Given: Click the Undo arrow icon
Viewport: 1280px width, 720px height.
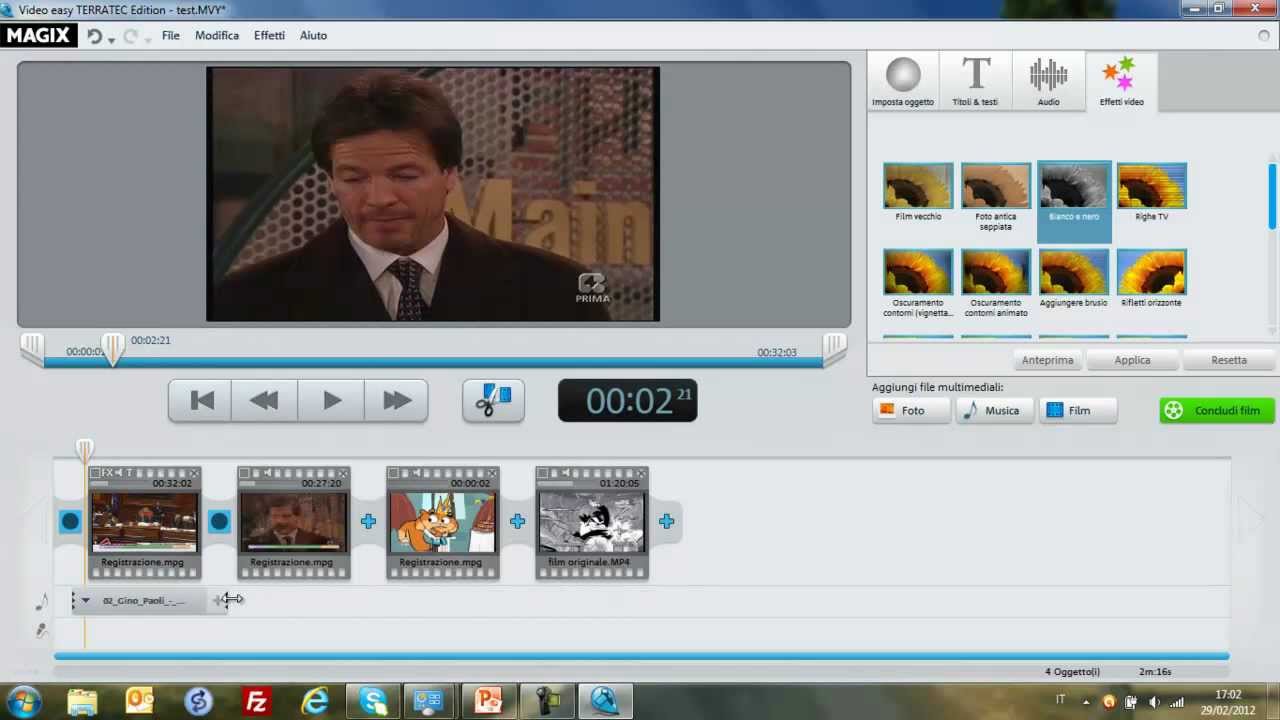Looking at the screenshot, I should [94, 36].
